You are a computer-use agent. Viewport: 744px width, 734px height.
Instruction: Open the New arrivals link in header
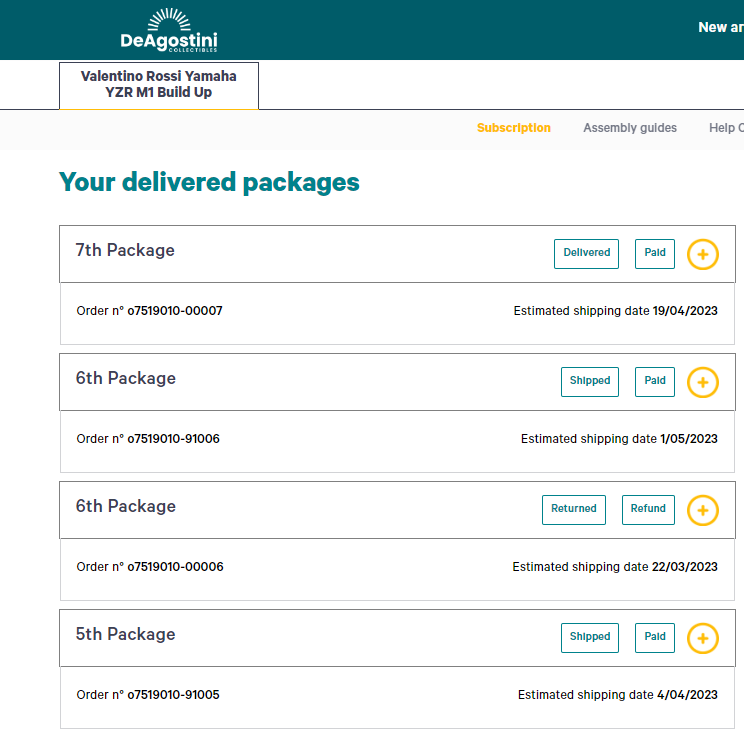click(x=720, y=28)
